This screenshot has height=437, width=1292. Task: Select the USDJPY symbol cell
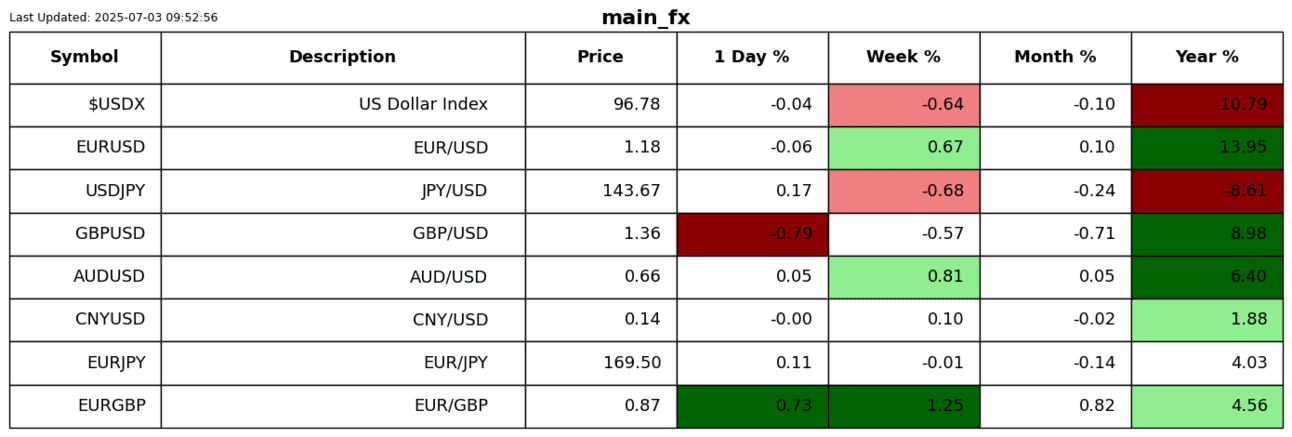point(85,191)
